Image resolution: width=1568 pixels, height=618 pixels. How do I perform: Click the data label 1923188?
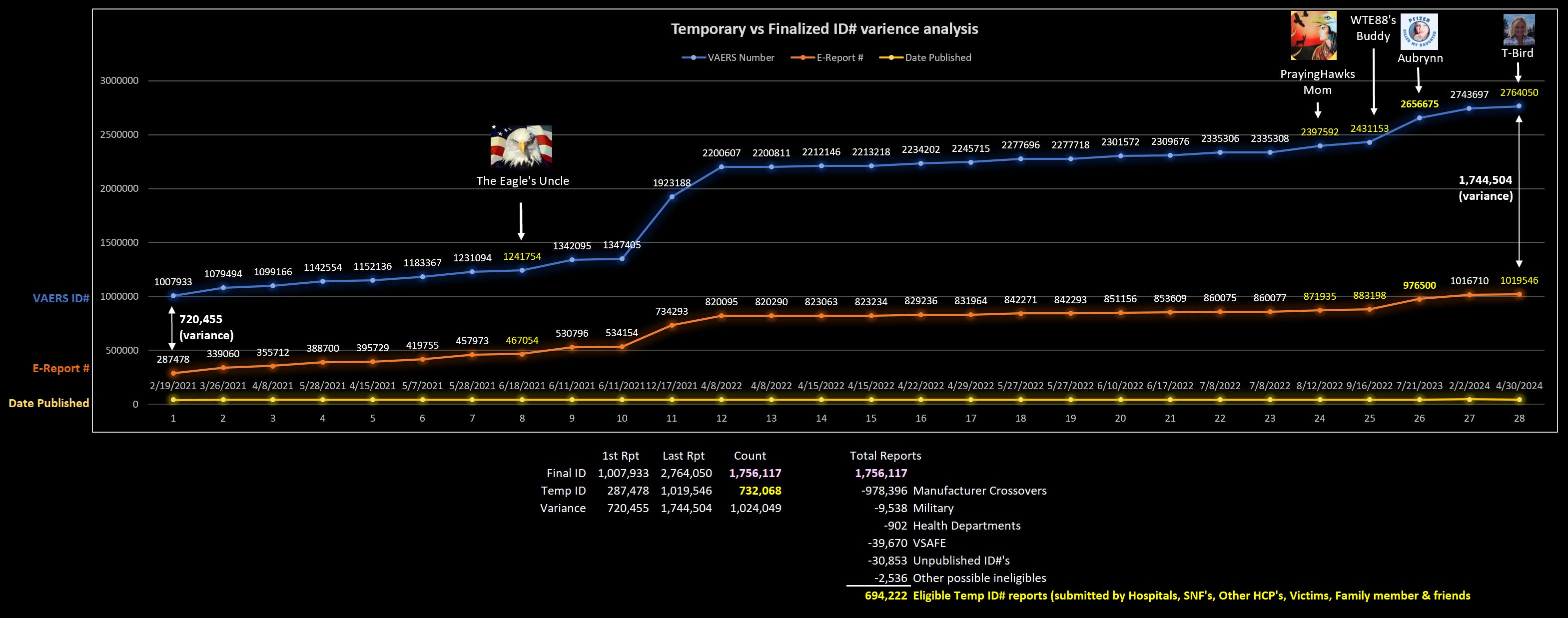[x=672, y=183]
